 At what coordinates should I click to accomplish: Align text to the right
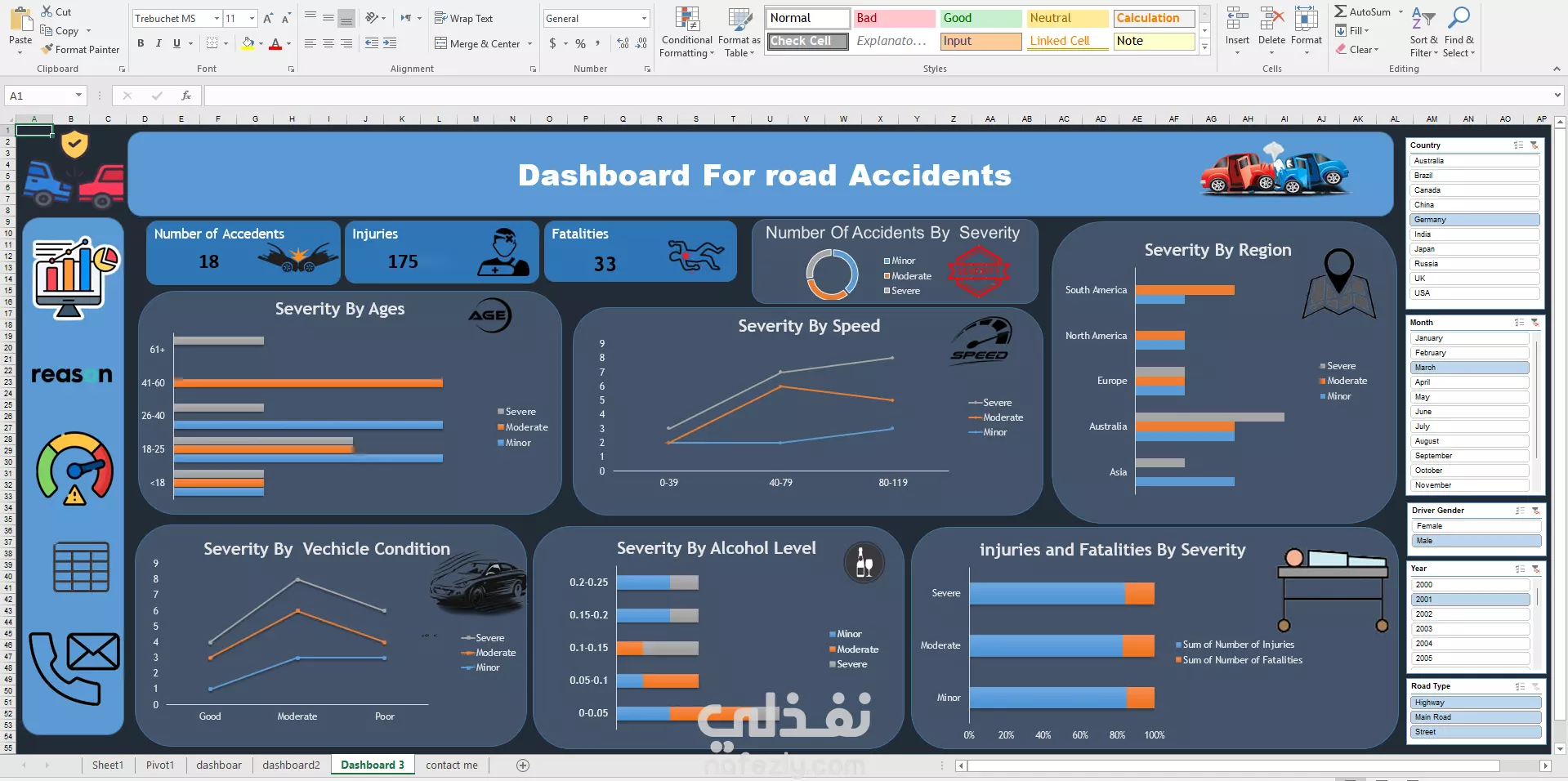point(346,43)
